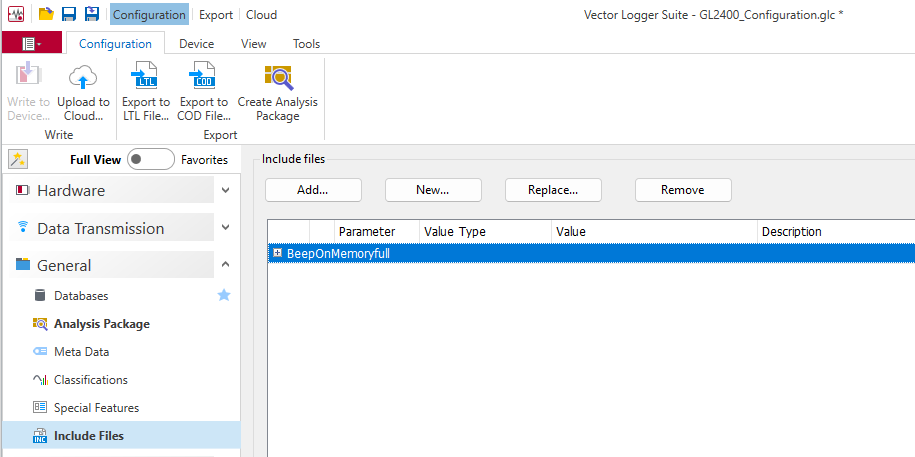Image resolution: width=915 pixels, height=457 pixels.
Task: Export to LTL File icon
Action: pos(145,76)
